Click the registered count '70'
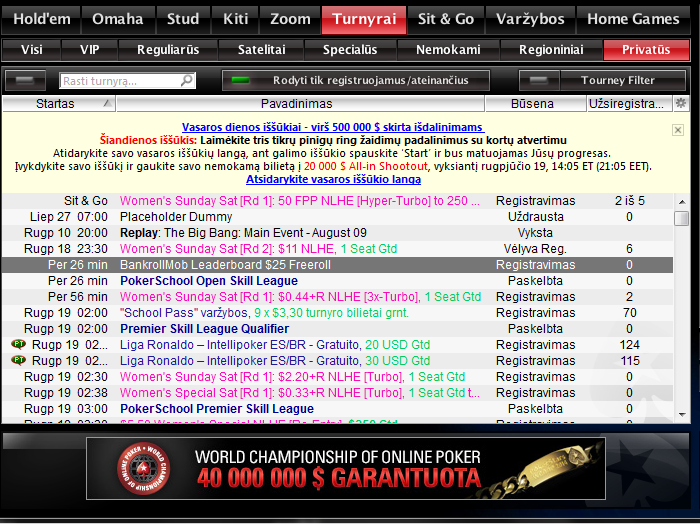 pos(629,313)
